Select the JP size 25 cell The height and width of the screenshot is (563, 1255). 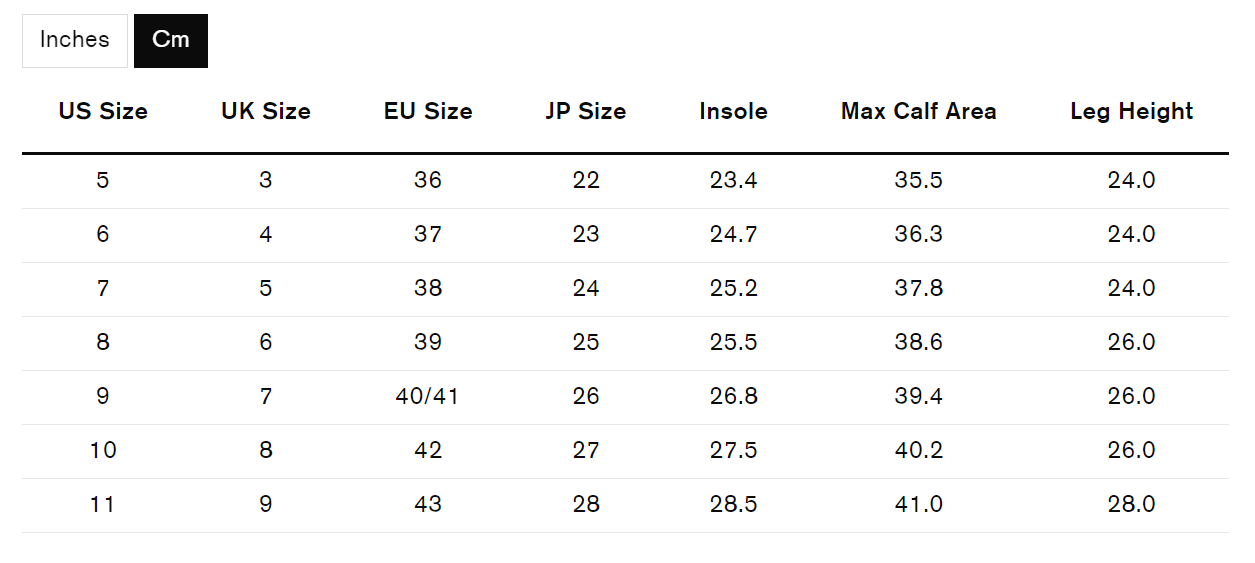[x=586, y=343]
